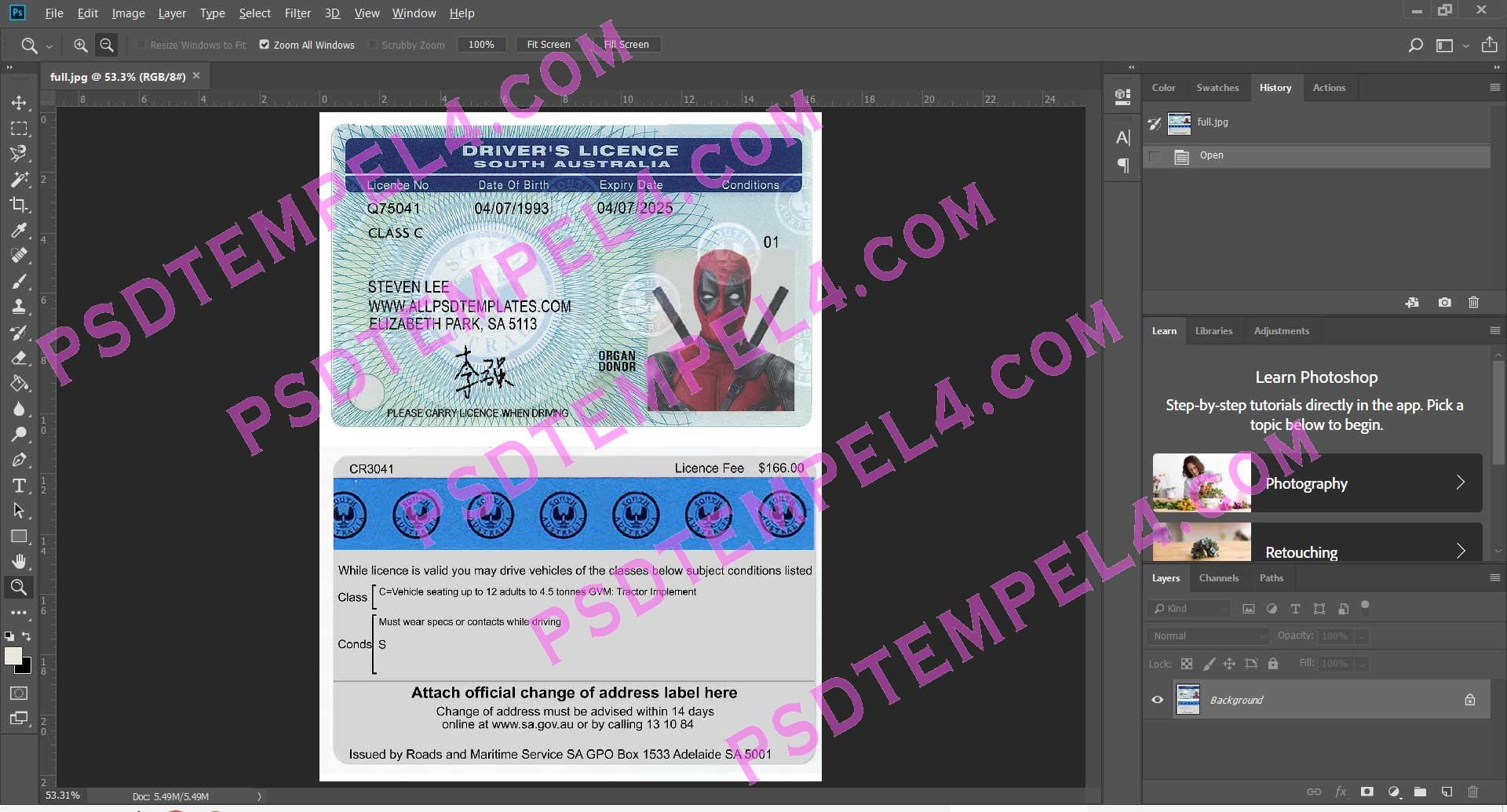Viewport: 1507px width, 812px height.
Task: Click the foreground color swatch
Action: pyautogui.click(x=13, y=657)
